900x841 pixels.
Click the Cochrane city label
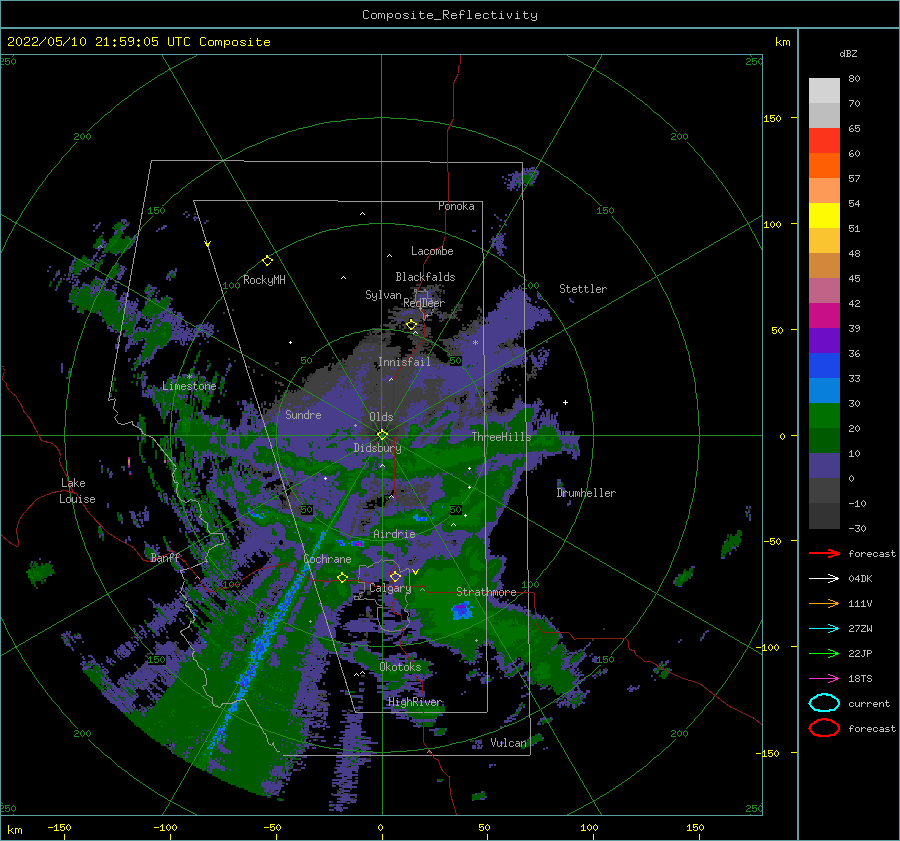point(327,559)
